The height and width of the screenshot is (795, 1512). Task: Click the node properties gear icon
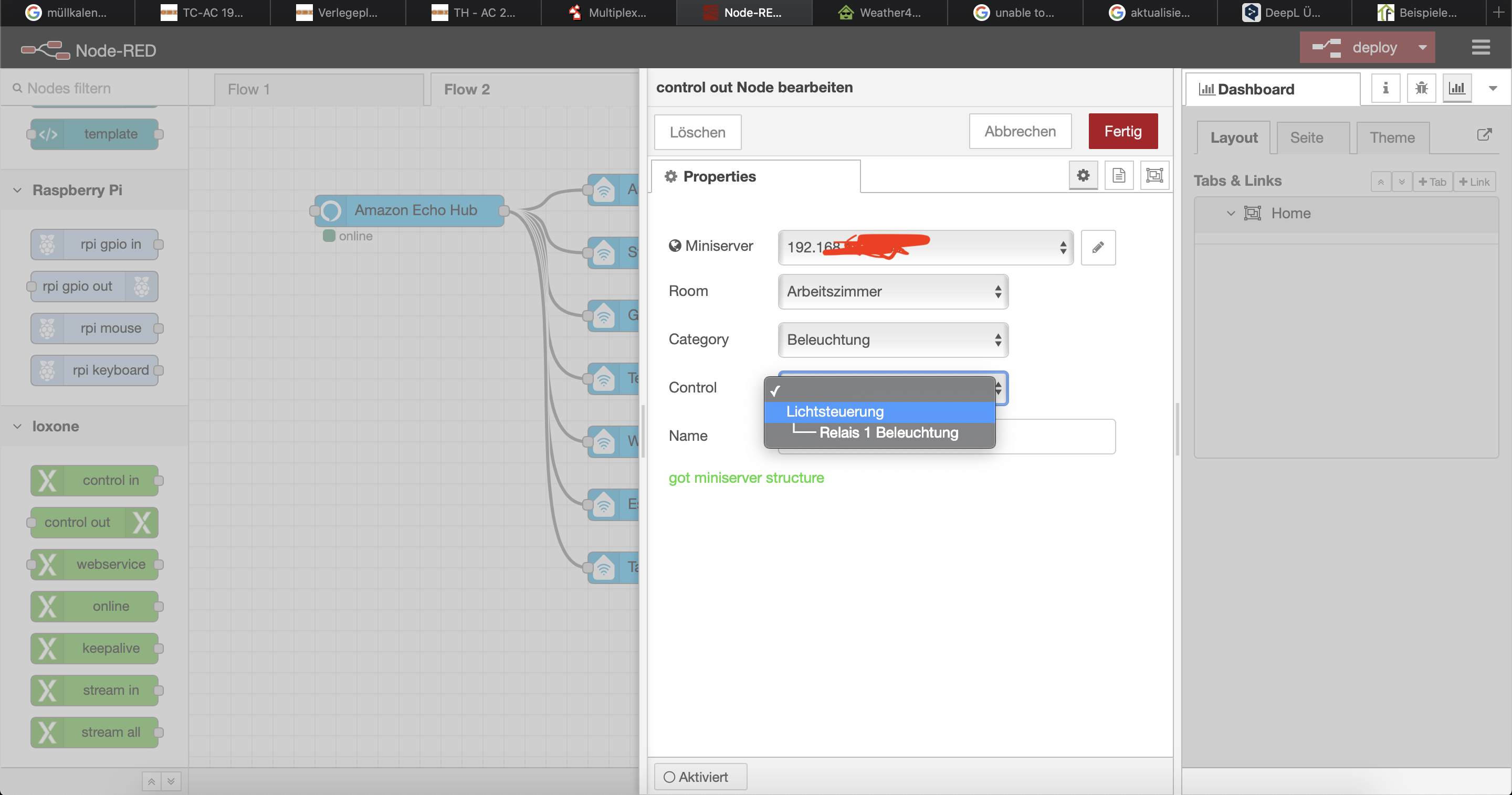click(x=1083, y=175)
